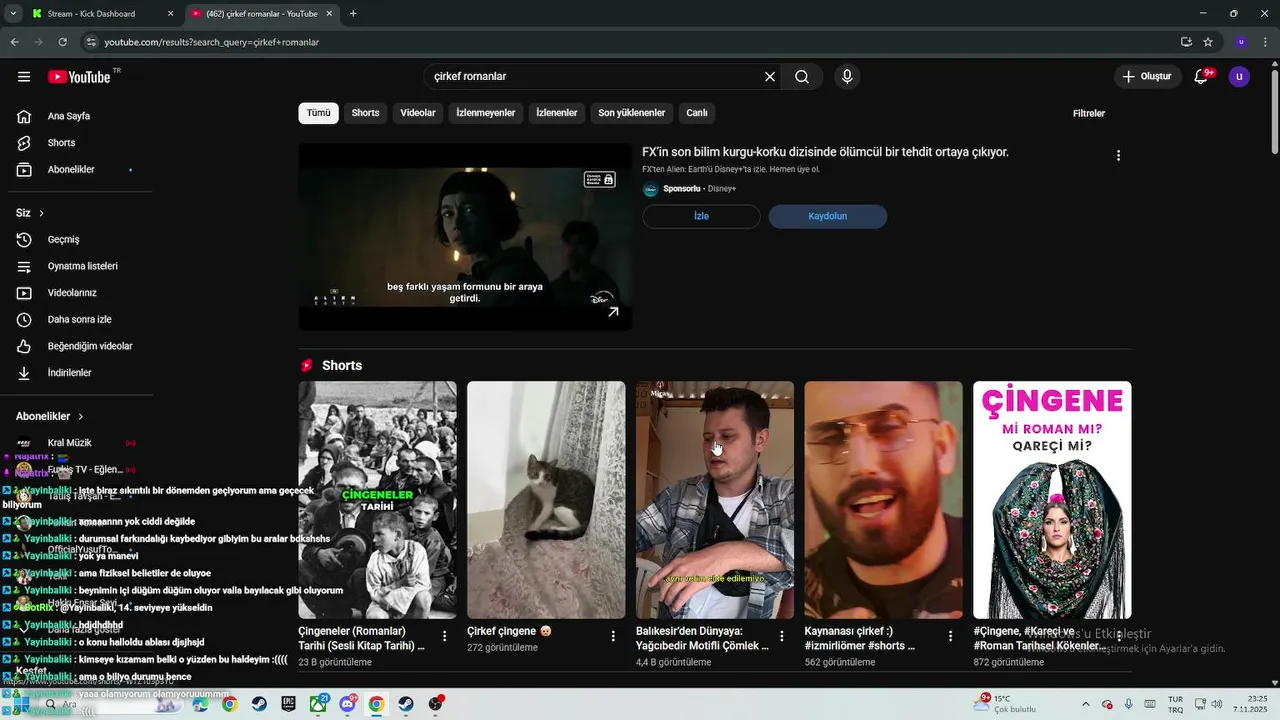The image size is (1280, 720).
Task: Expand the Siz section chevron
Action: (41, 213)
